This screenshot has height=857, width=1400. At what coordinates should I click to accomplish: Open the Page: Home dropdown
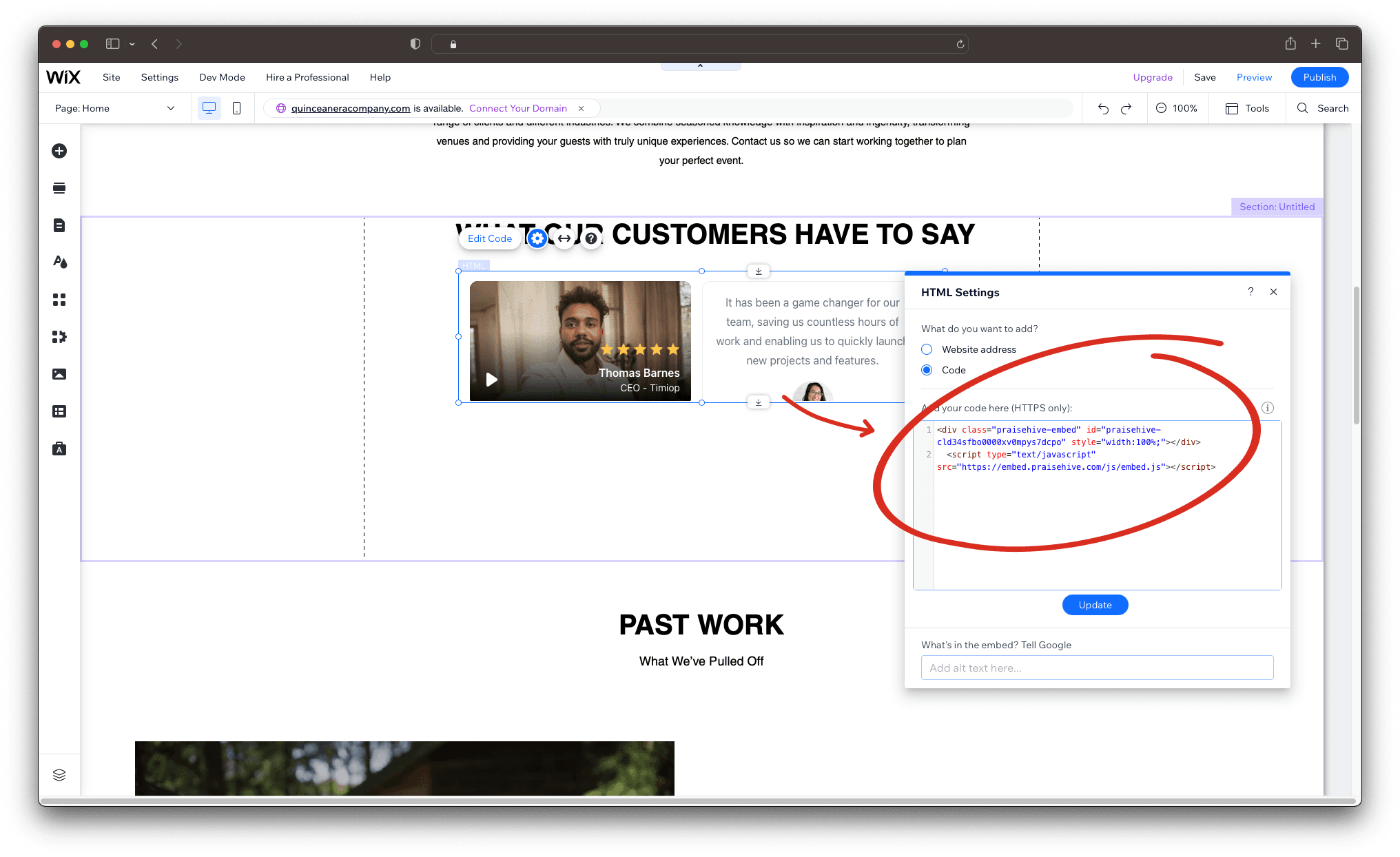[114, 108]
